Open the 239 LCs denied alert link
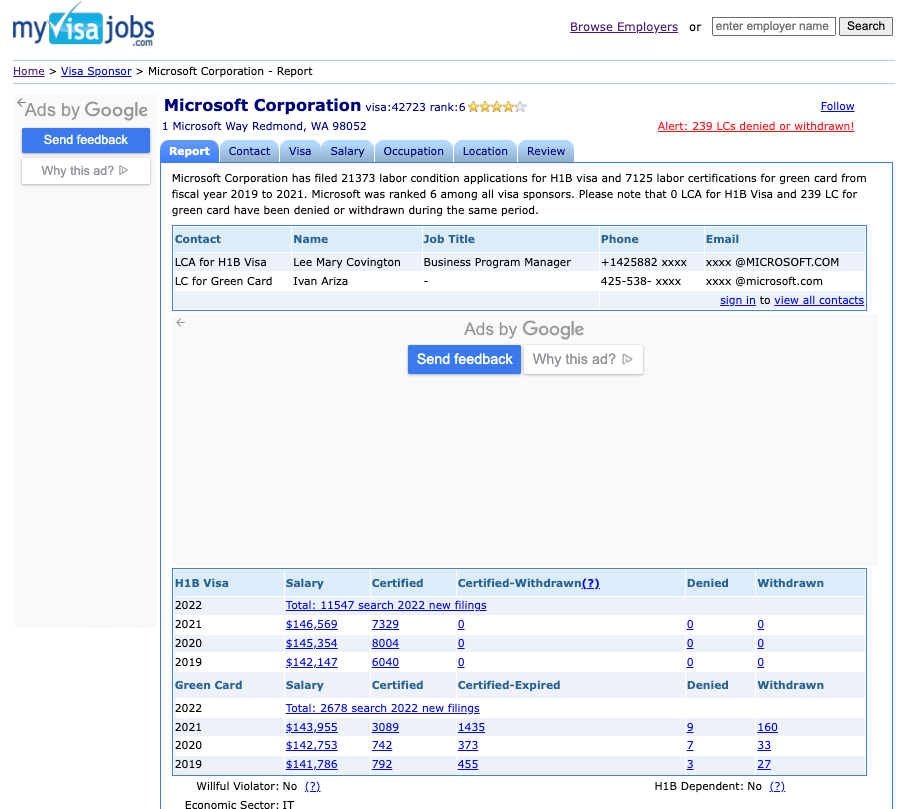The width and height of the screenshot is (908, 809). pyautogui.click(x=756, y=126)
